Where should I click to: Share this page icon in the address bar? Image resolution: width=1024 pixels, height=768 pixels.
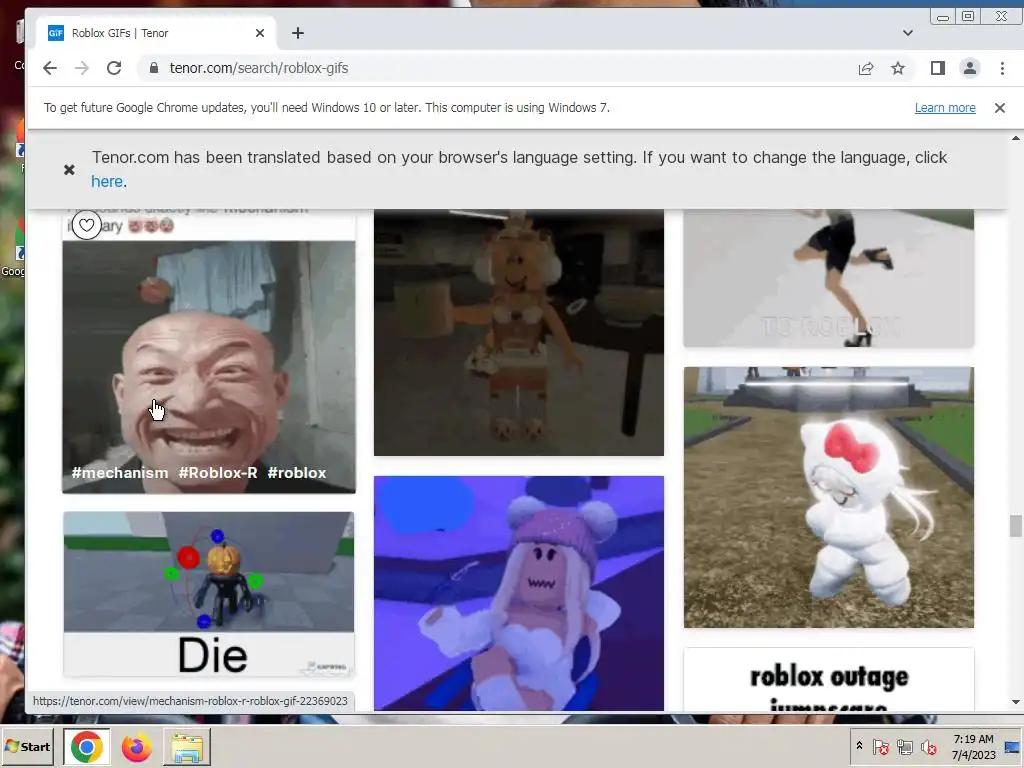pyautogui.click(x=866, y=68)
